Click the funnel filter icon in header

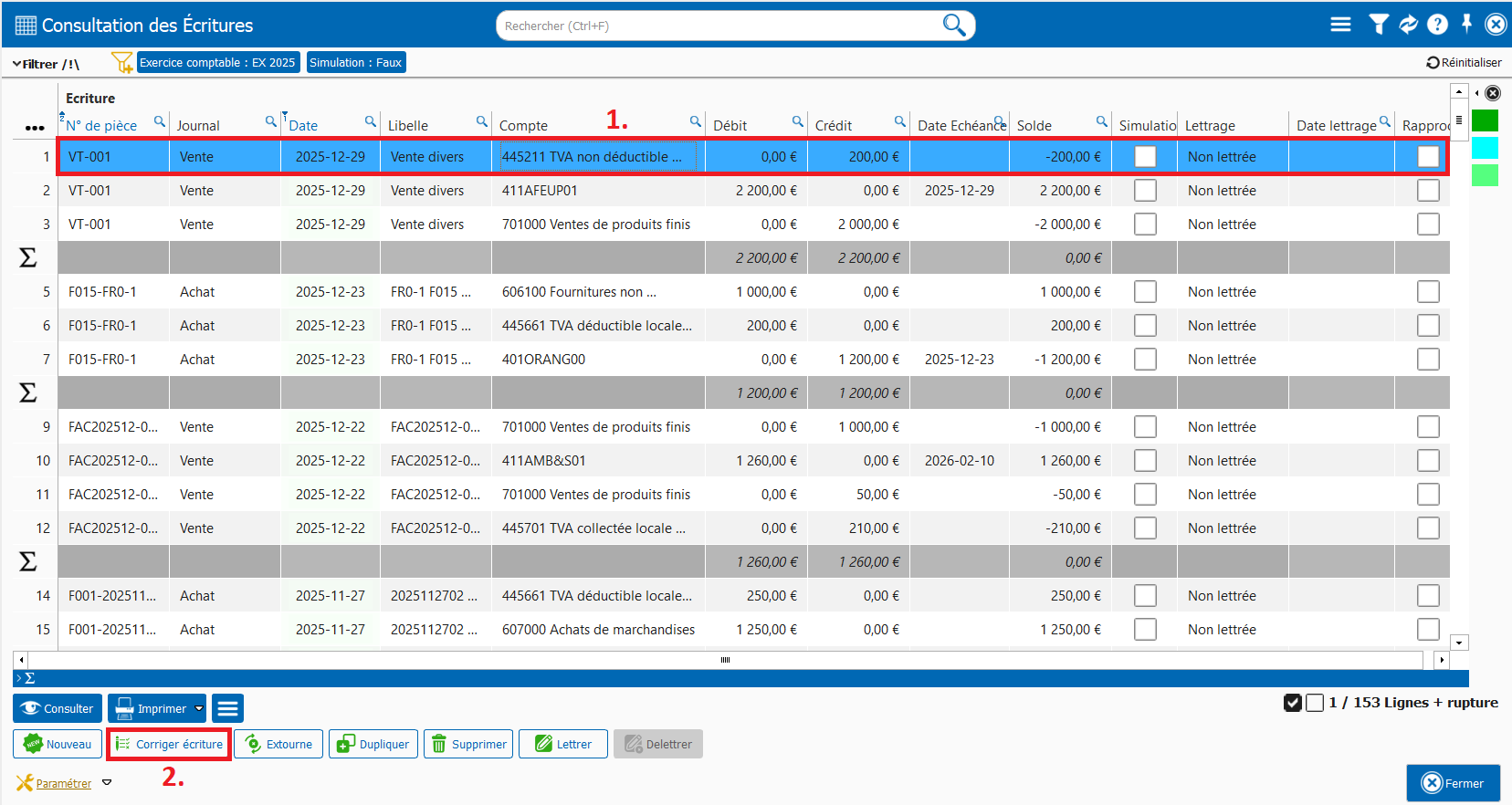(1379, 25)
